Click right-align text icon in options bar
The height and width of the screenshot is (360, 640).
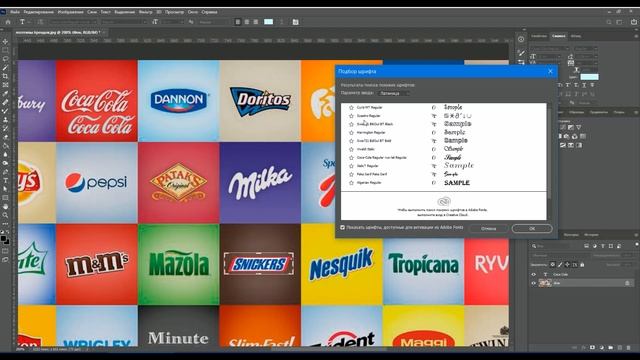[256, 22]
